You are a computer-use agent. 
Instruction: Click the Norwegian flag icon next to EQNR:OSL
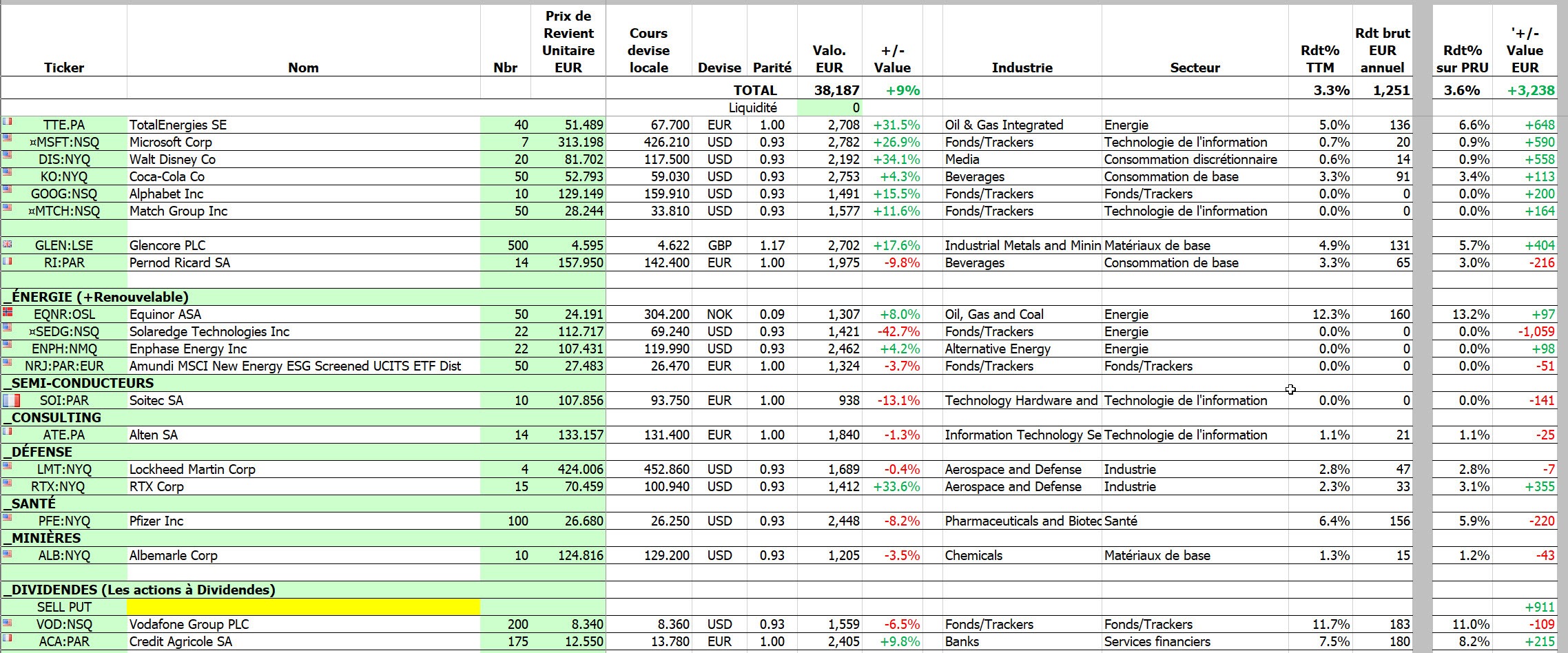tap(8, 313)
